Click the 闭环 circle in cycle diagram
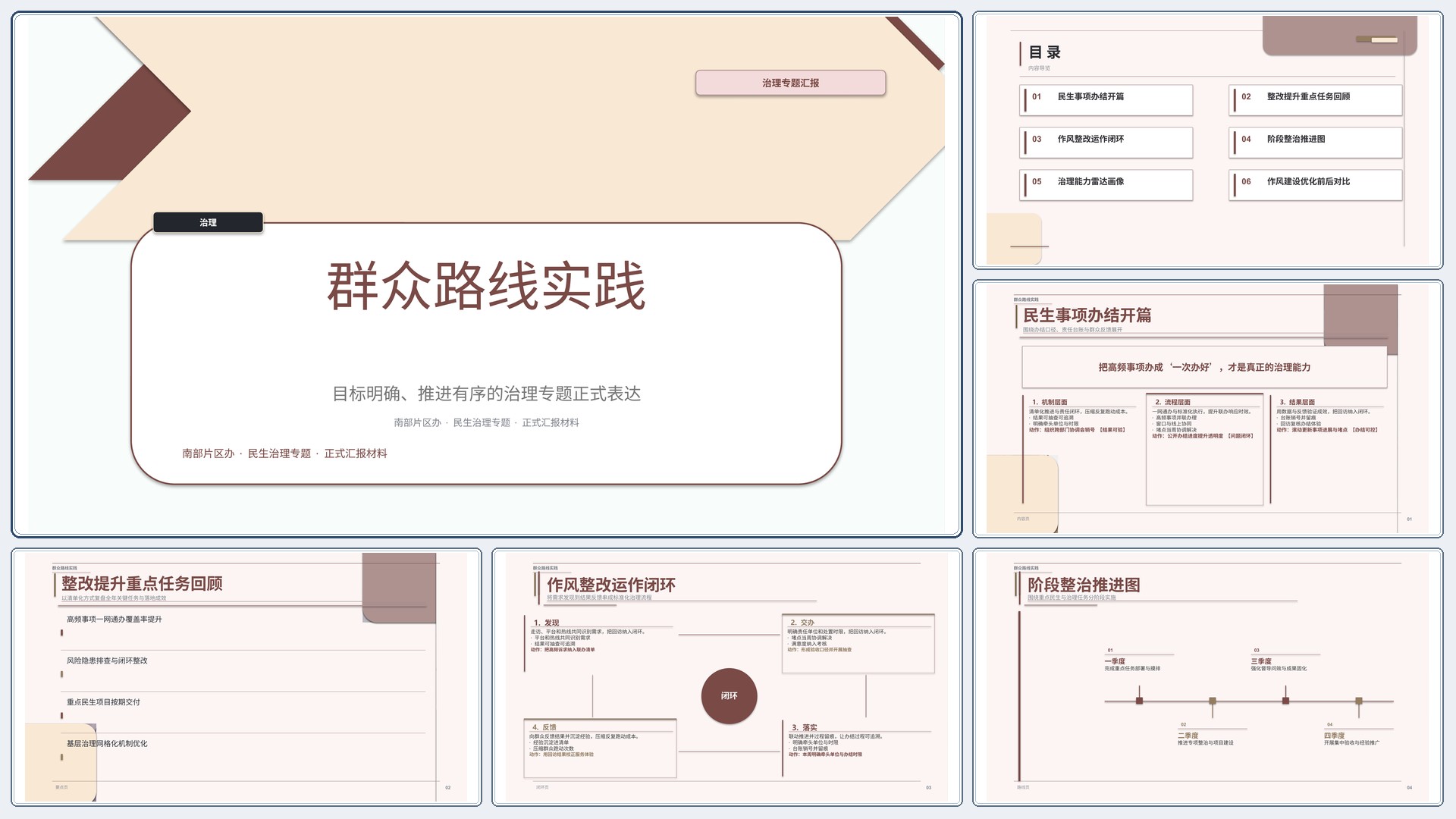Viewport: 1456px width, 819px height. (729, 695)
